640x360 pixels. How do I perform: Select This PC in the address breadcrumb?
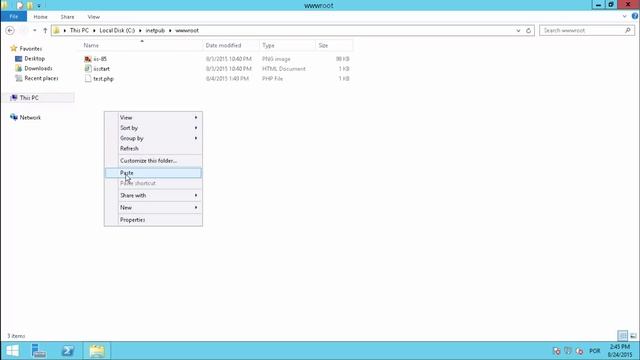79,31
